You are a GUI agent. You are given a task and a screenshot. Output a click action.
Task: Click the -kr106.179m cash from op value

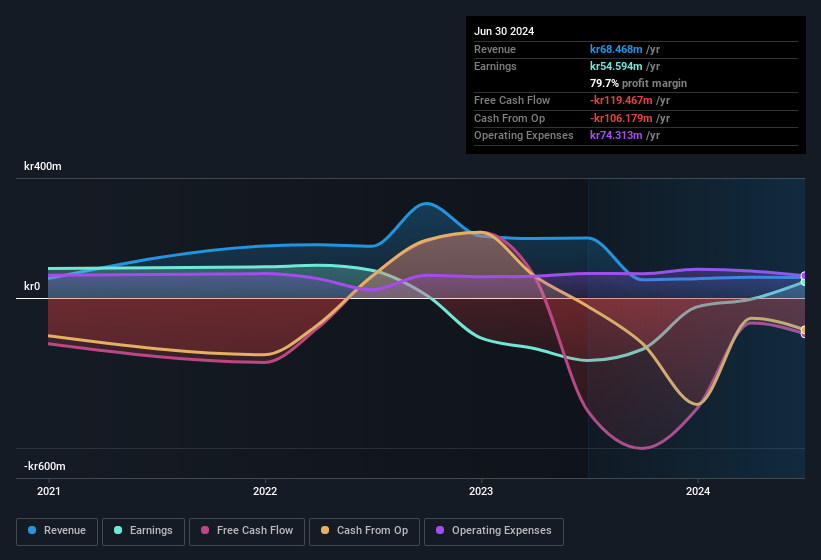pos(621,118)
